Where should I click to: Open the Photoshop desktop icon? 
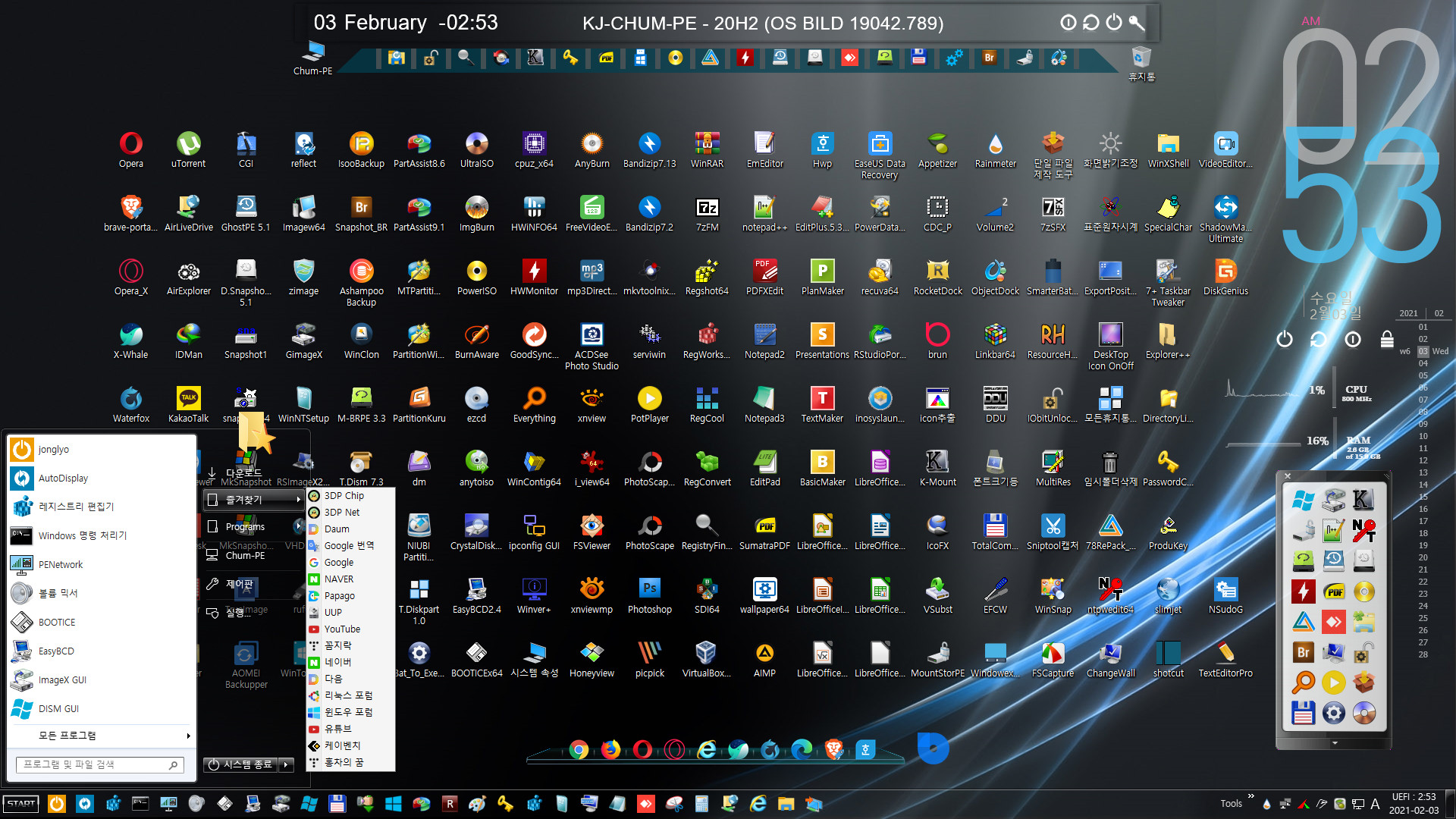coord(649,595)
